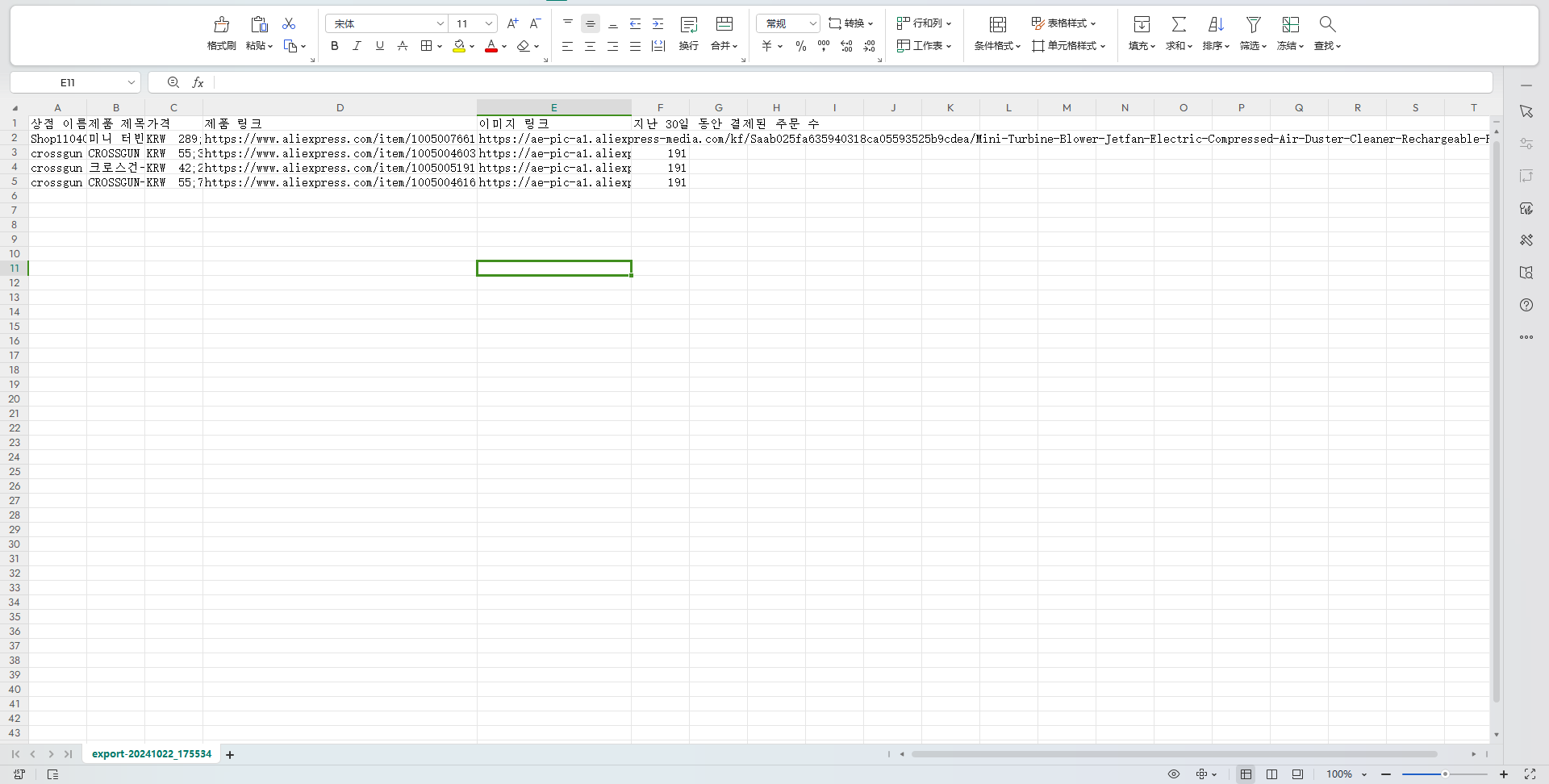Click the Sort (排序) icon
Image resolution: width=1549 pixels, height=784 pixels.
pyautogui.click(x=1216, y=24)
